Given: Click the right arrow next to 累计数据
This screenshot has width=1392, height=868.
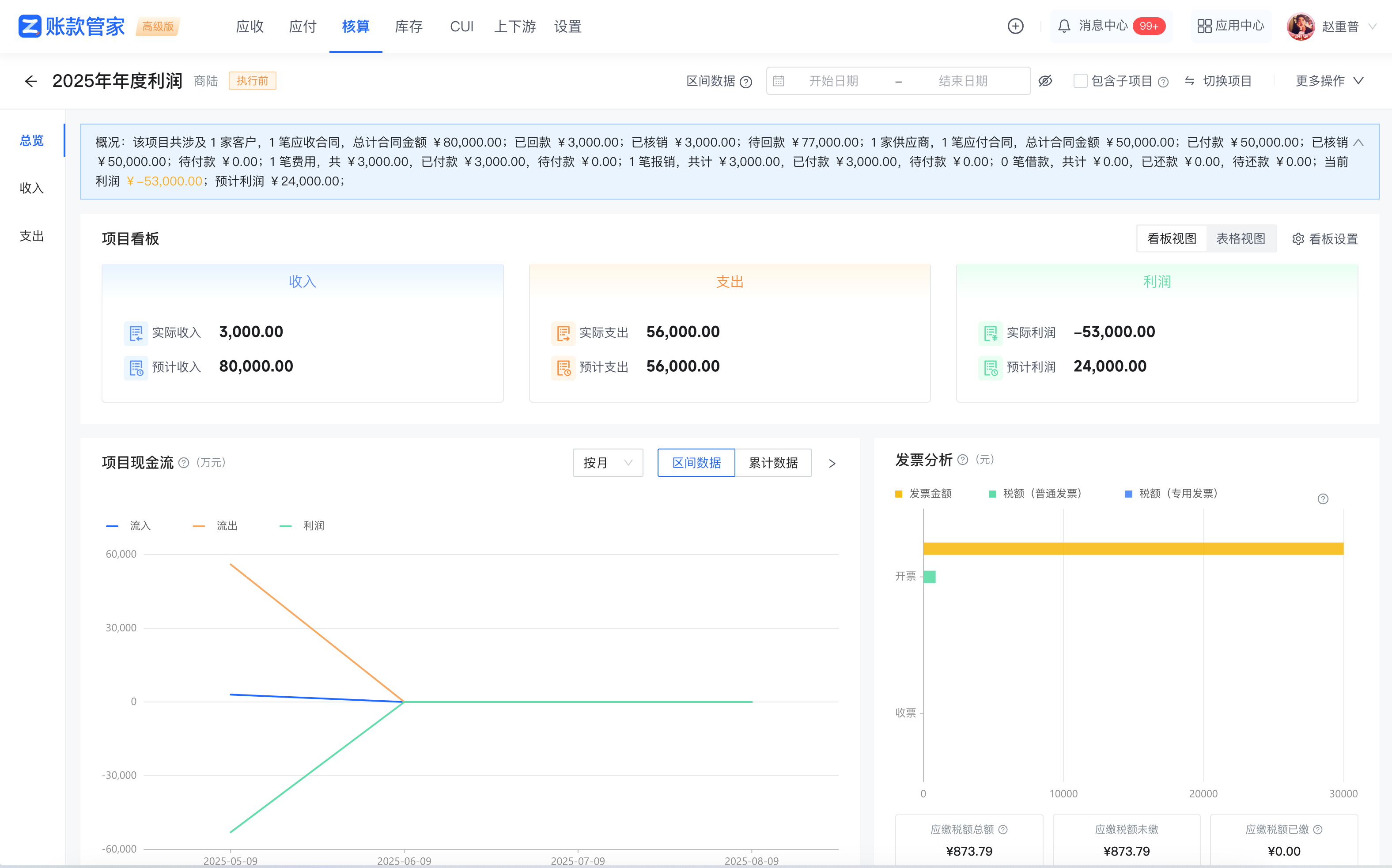Looking at the screenshot, I should [x=832, y=463].
